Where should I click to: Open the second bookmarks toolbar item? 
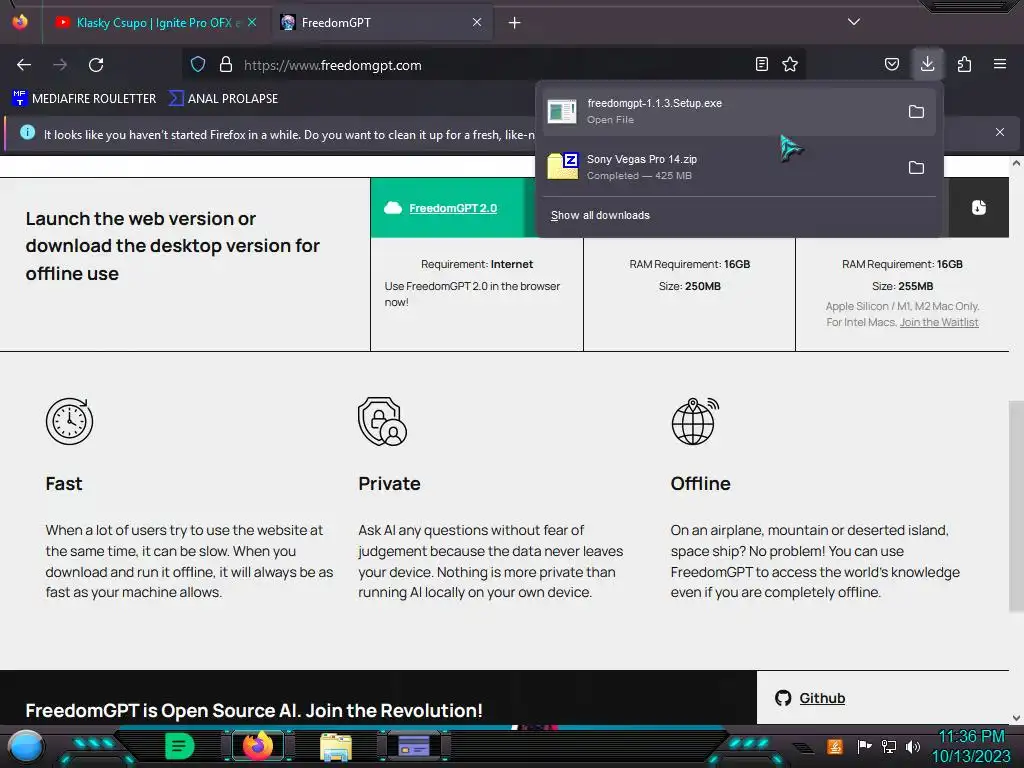(x=223, y=99)
